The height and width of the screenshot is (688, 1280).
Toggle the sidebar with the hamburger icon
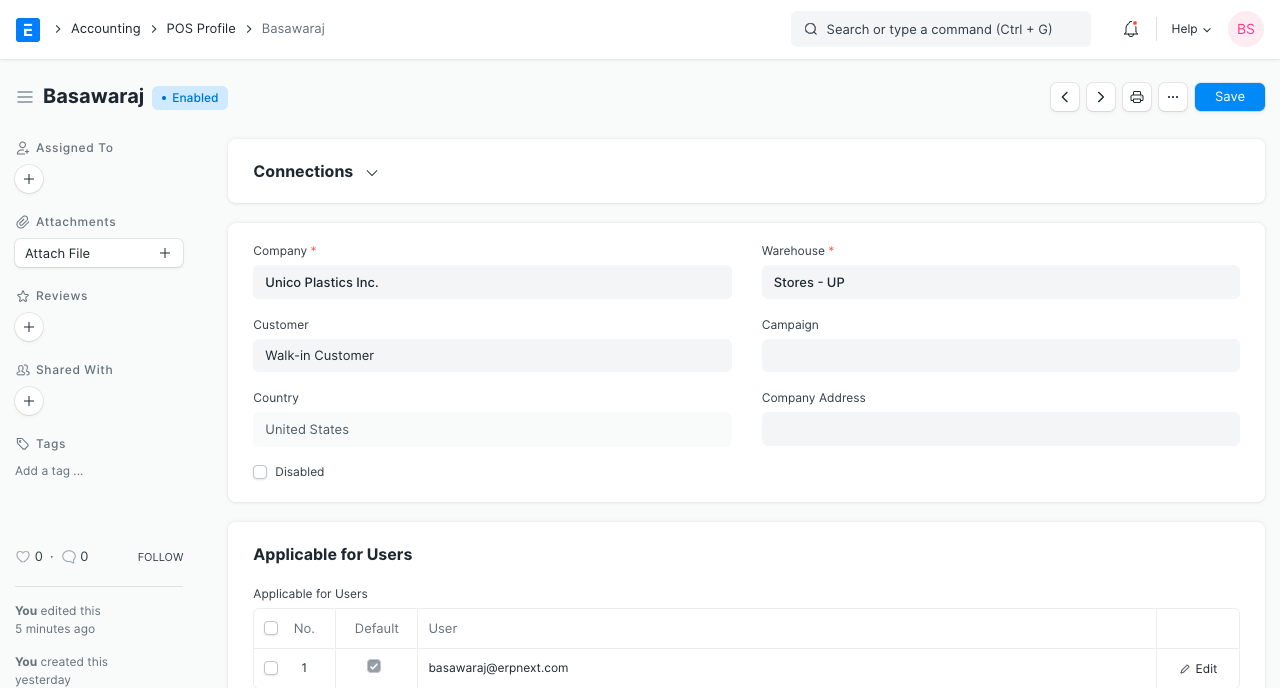coord(25,97)
